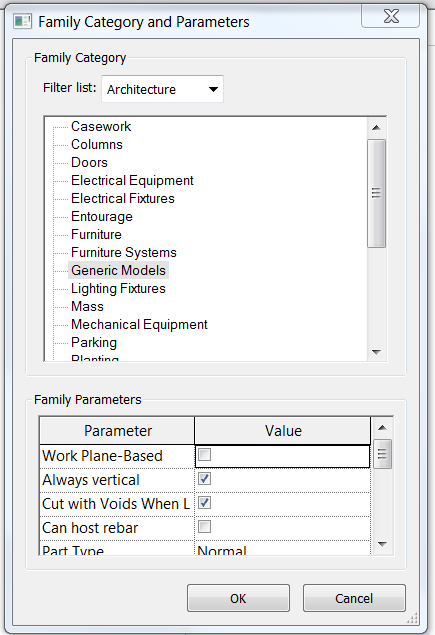Select Electrical Fixtures category

coord(123,198)
